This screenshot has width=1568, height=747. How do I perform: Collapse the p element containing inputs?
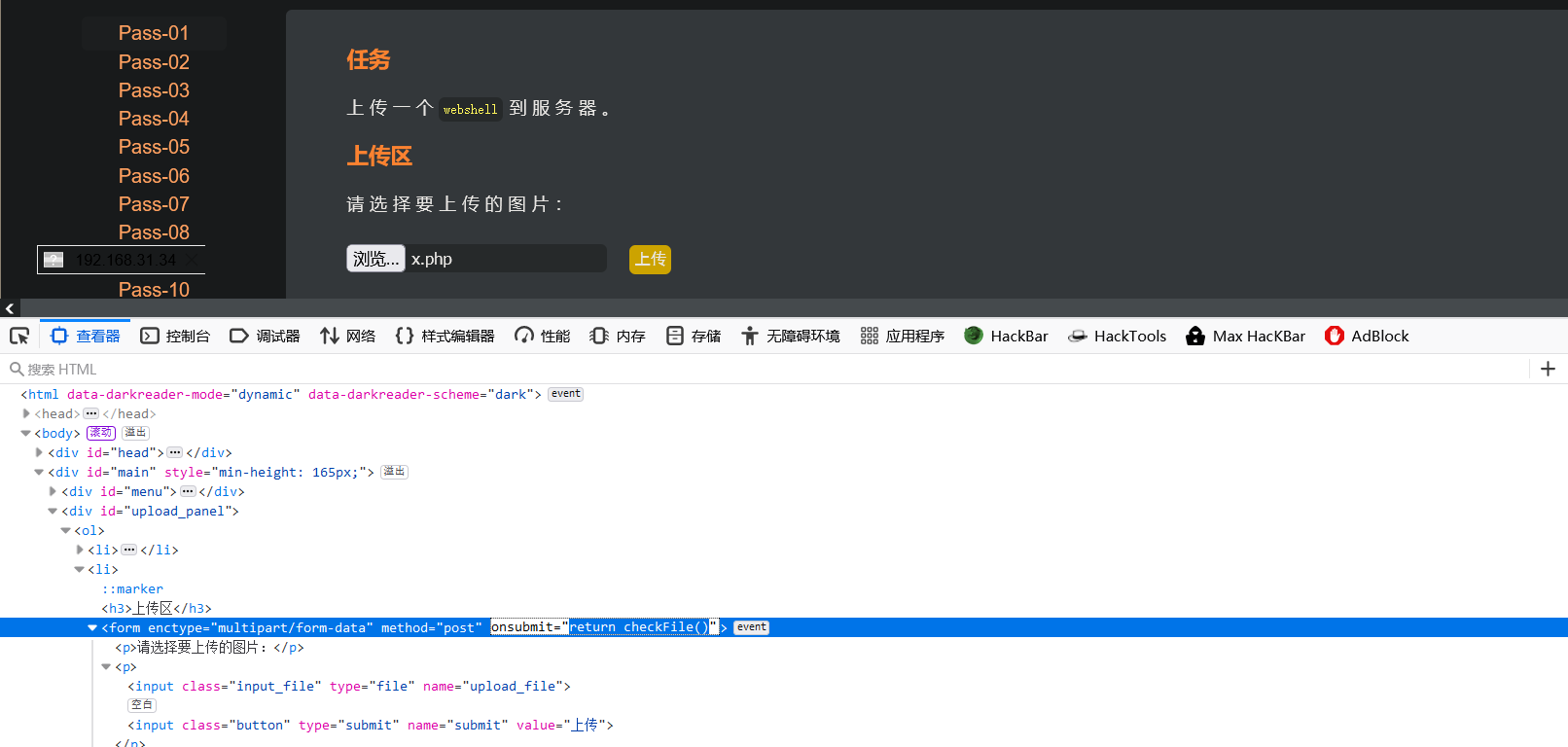[107, 666]
